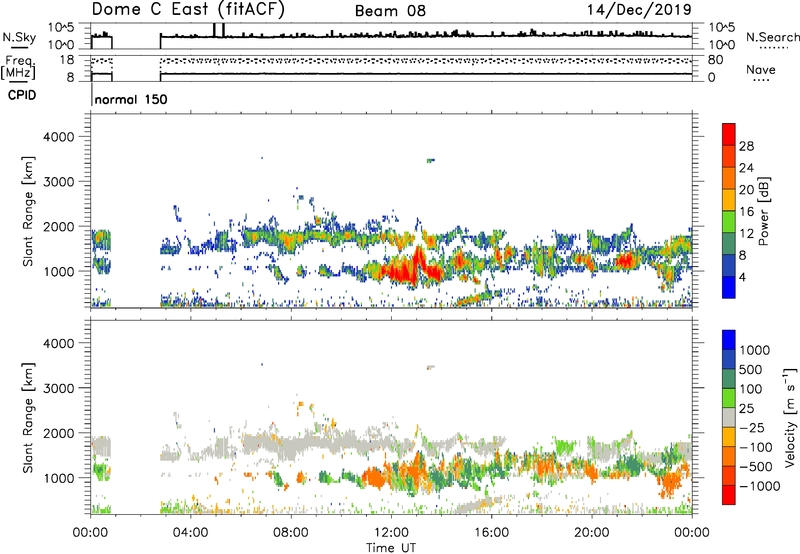Click the 'CPID' label
This screenshot has width=800, height=554.
click(22, 95)
